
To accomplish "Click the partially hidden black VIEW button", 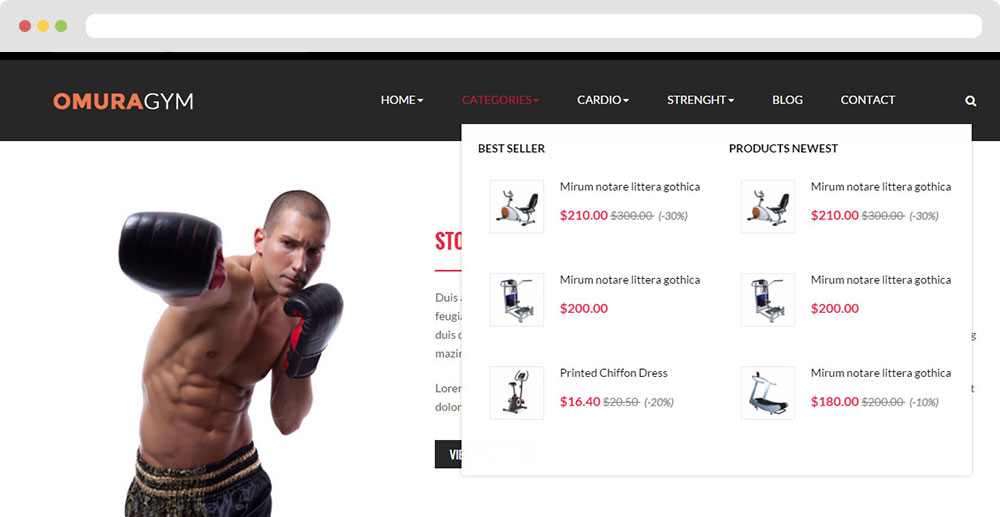I will (448, 454).
